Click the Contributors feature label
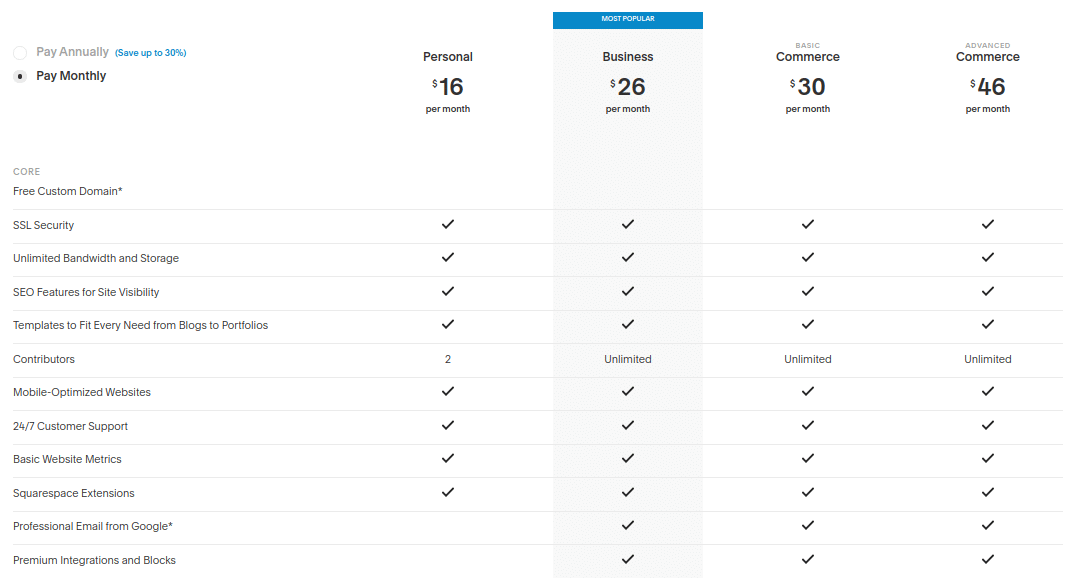This screenshot has height=578, width=1071. point(44,359)
